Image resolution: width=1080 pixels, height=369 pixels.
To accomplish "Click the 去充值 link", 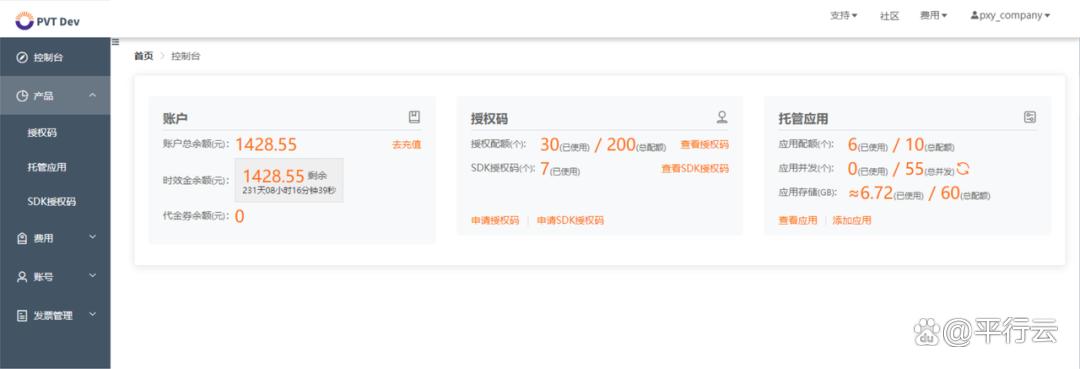I will click(x=406, y=145).
